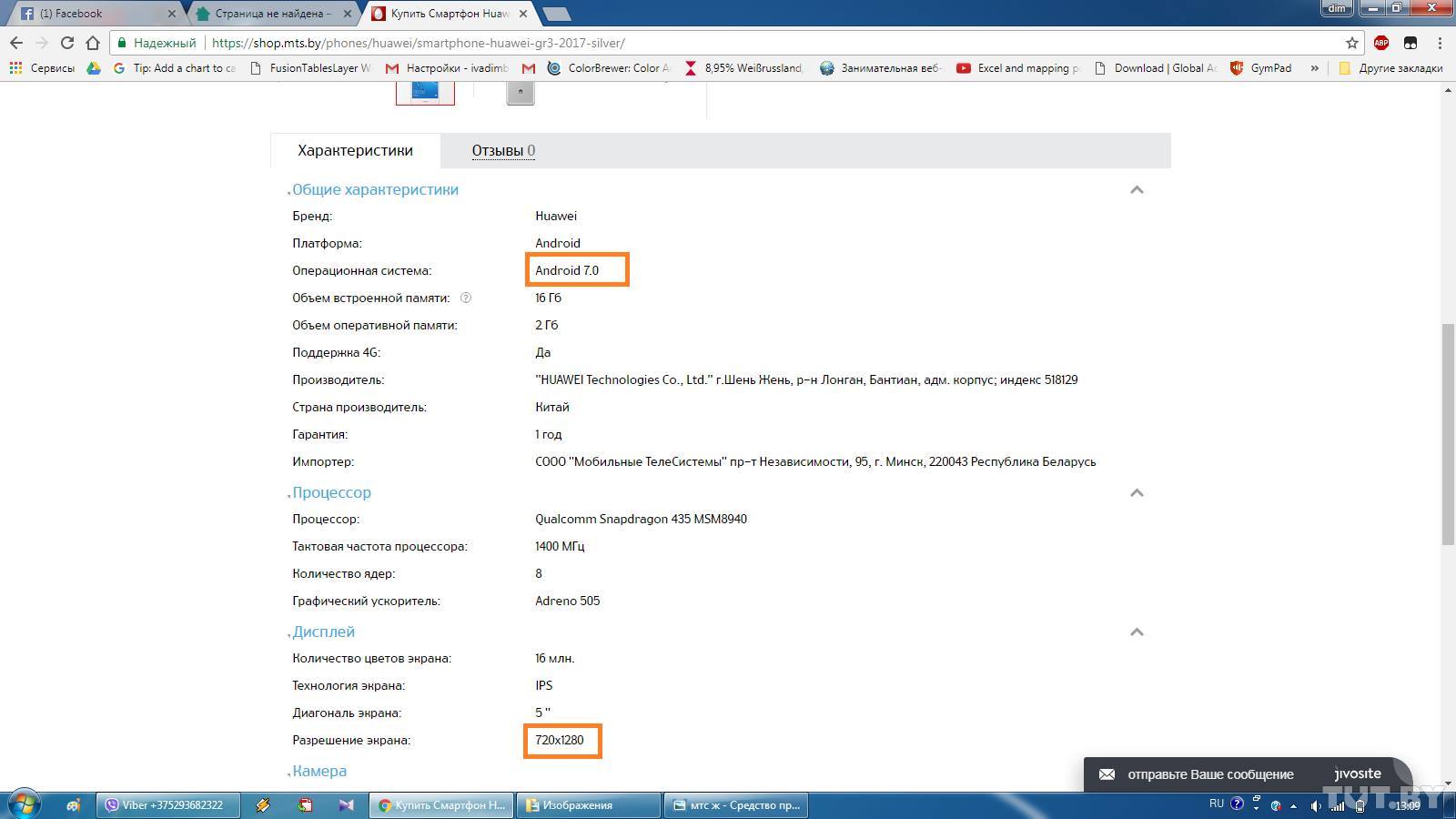Screen dimensions: 1456x819
Task: Open the FusionTablesLayer bookmark
Action: pos(310,68)
